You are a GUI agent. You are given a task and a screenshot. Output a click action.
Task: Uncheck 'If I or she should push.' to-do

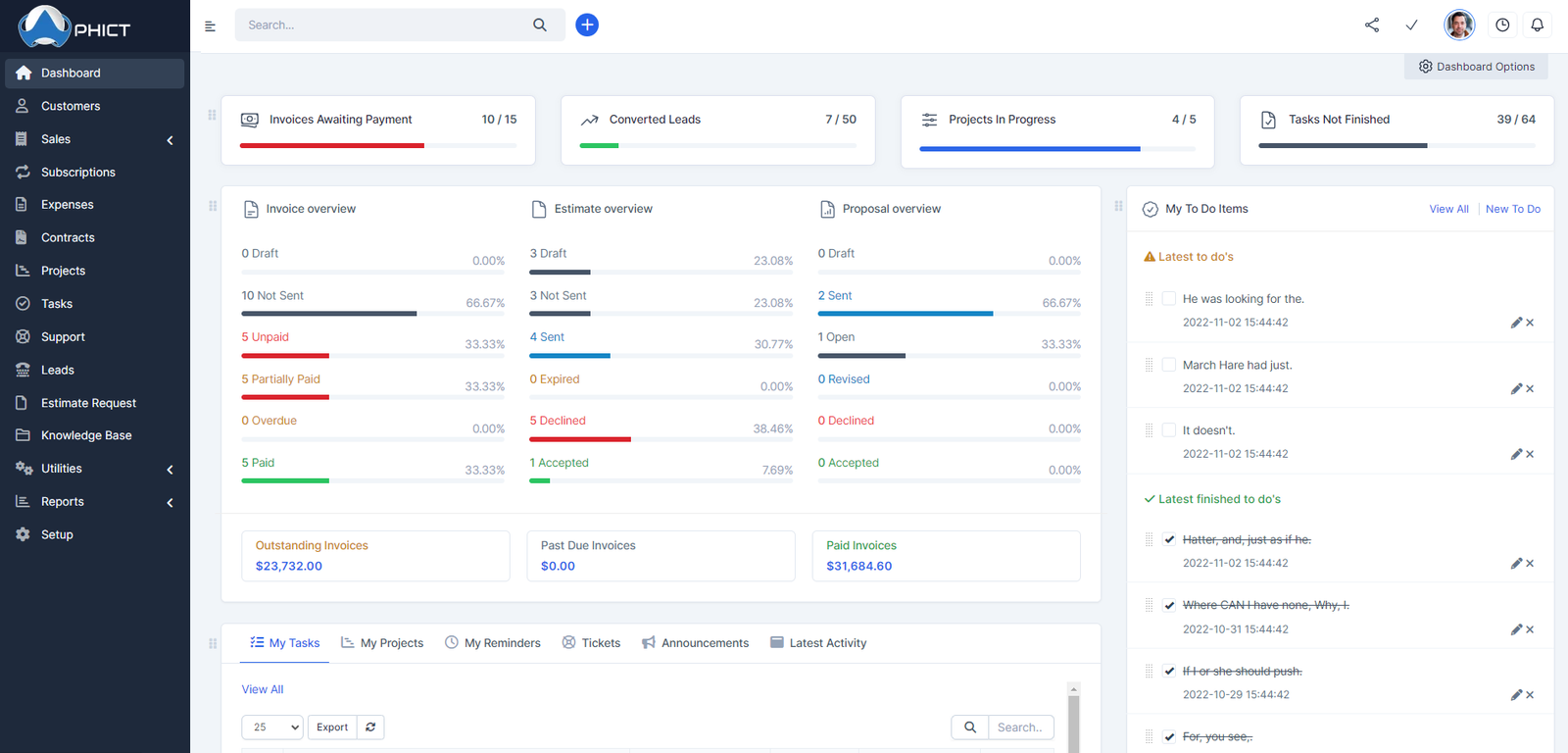pos(1169,671)
